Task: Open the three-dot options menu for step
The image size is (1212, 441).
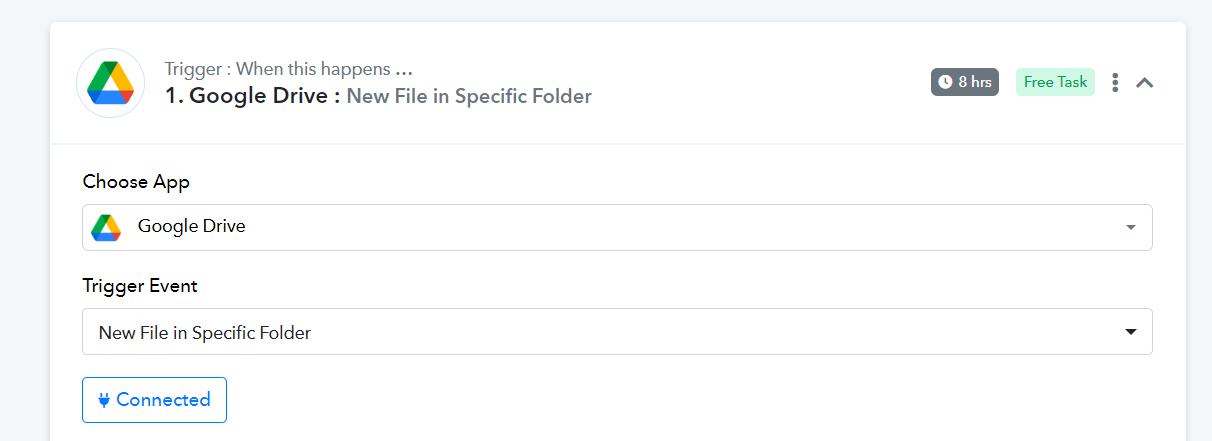Action: point(1116,82)
